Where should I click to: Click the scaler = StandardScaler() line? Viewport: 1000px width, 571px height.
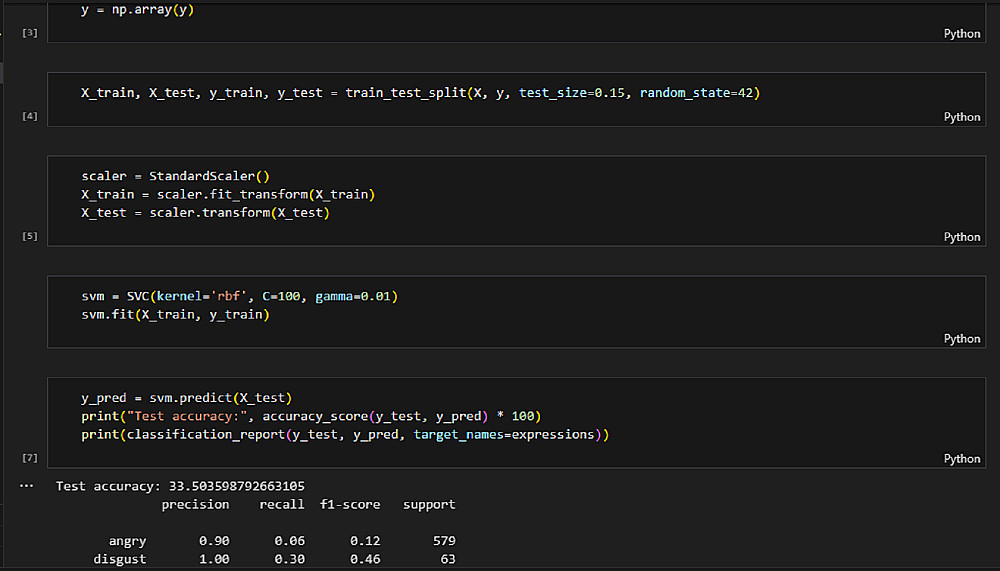(176, 176)
